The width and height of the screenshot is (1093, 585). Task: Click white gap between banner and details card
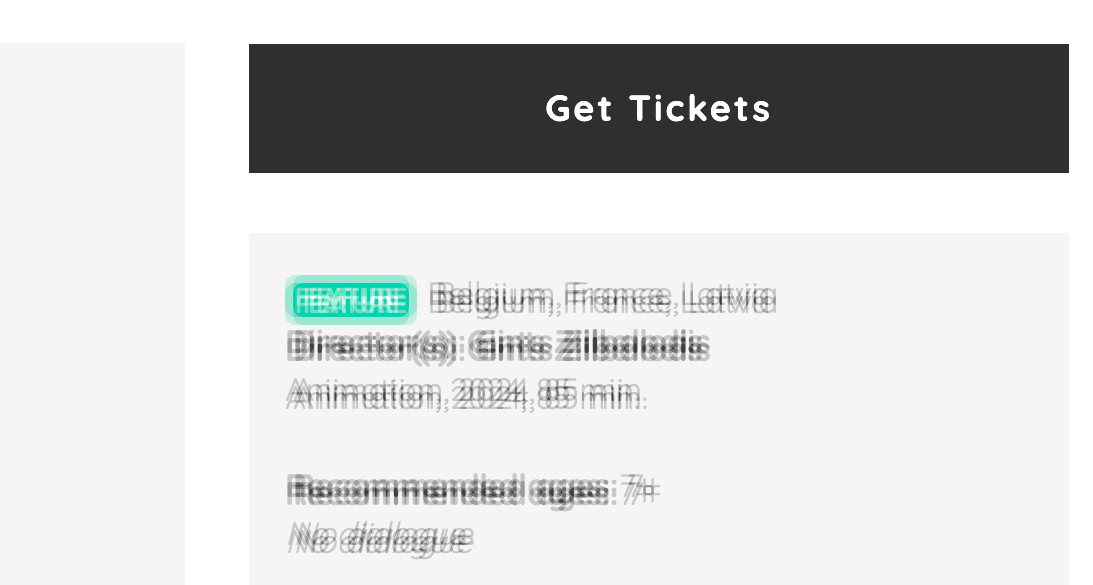click(658, 203)
